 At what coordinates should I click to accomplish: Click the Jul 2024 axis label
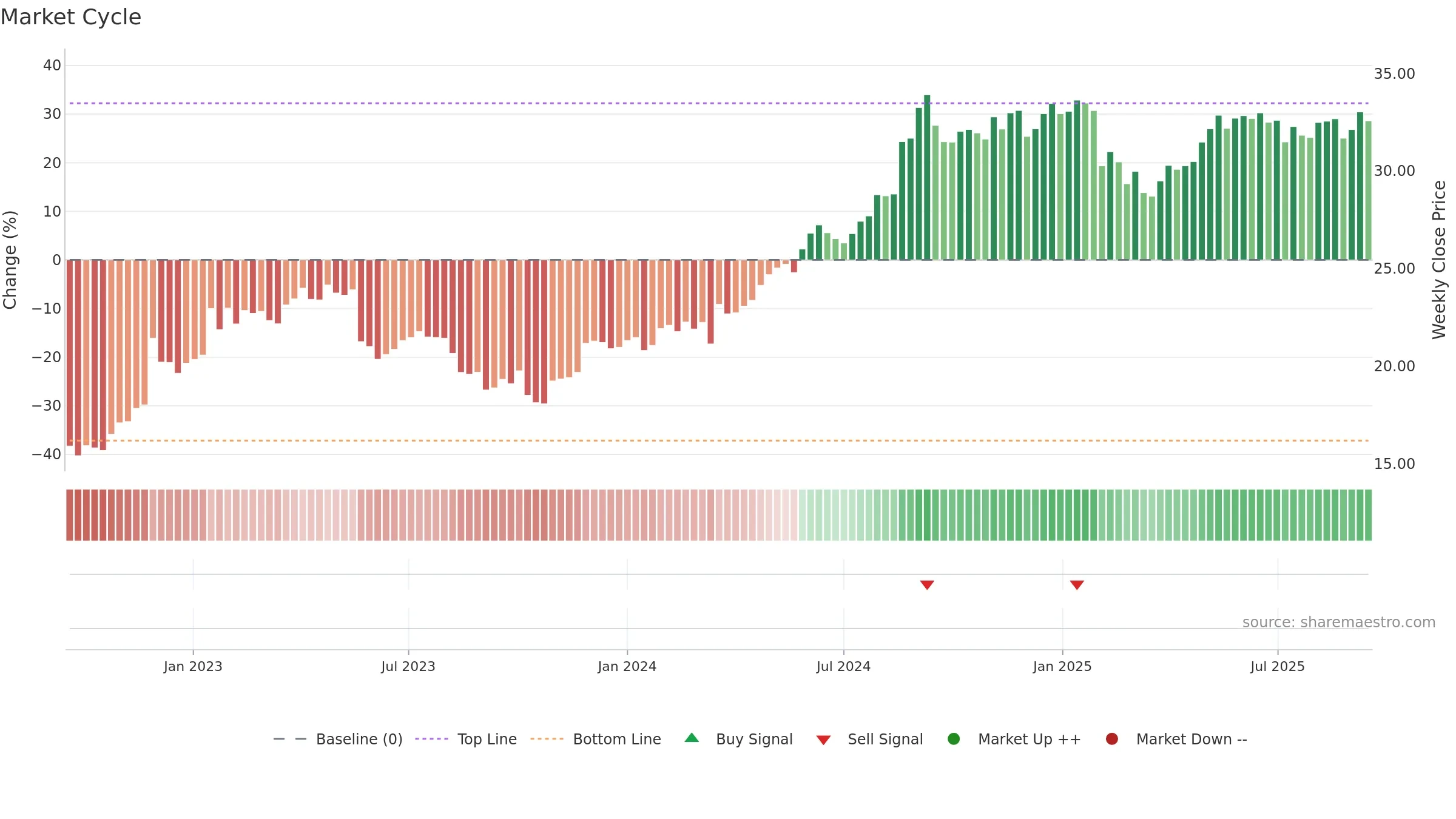click(x=843, y=666)
